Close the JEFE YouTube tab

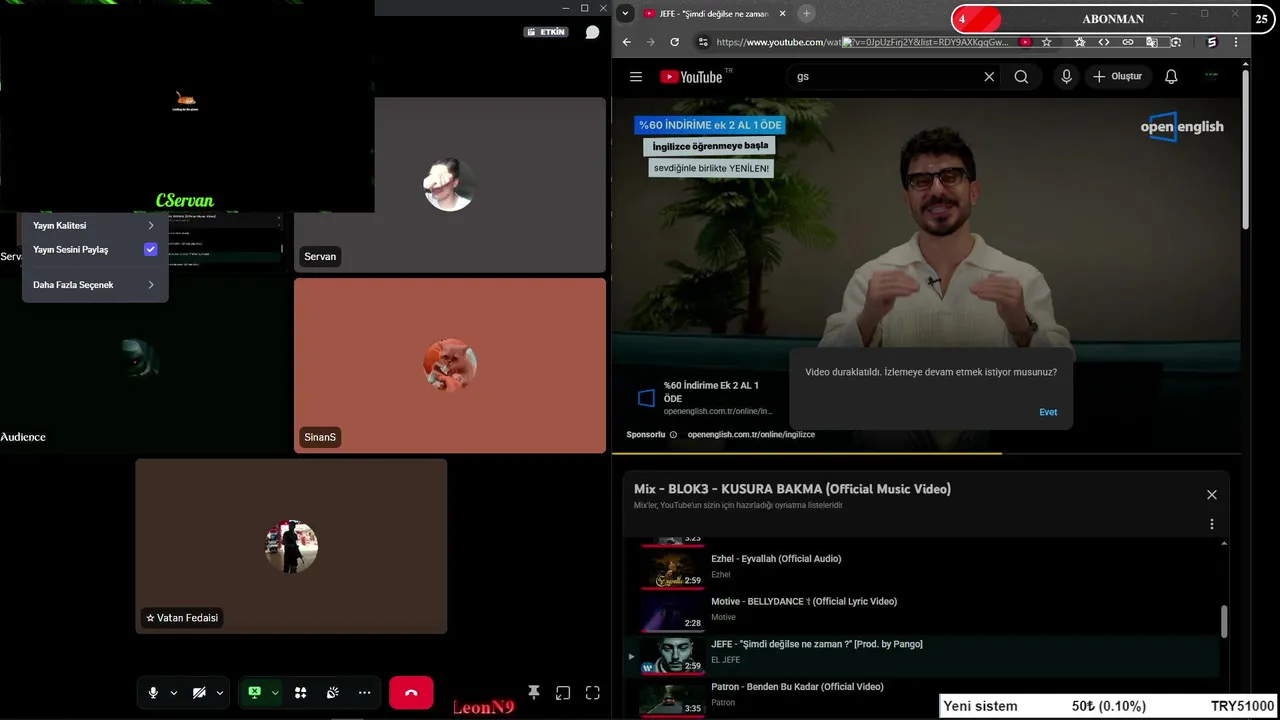782,14
